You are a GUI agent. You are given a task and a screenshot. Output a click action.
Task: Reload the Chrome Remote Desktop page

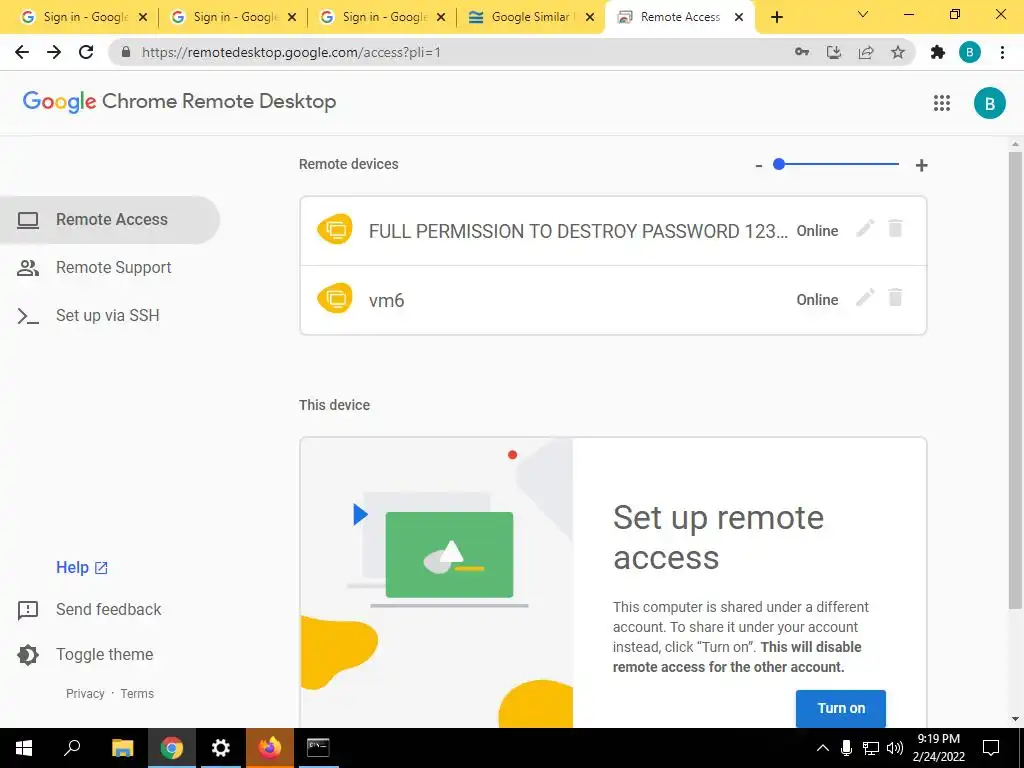[x=86, y=52]
